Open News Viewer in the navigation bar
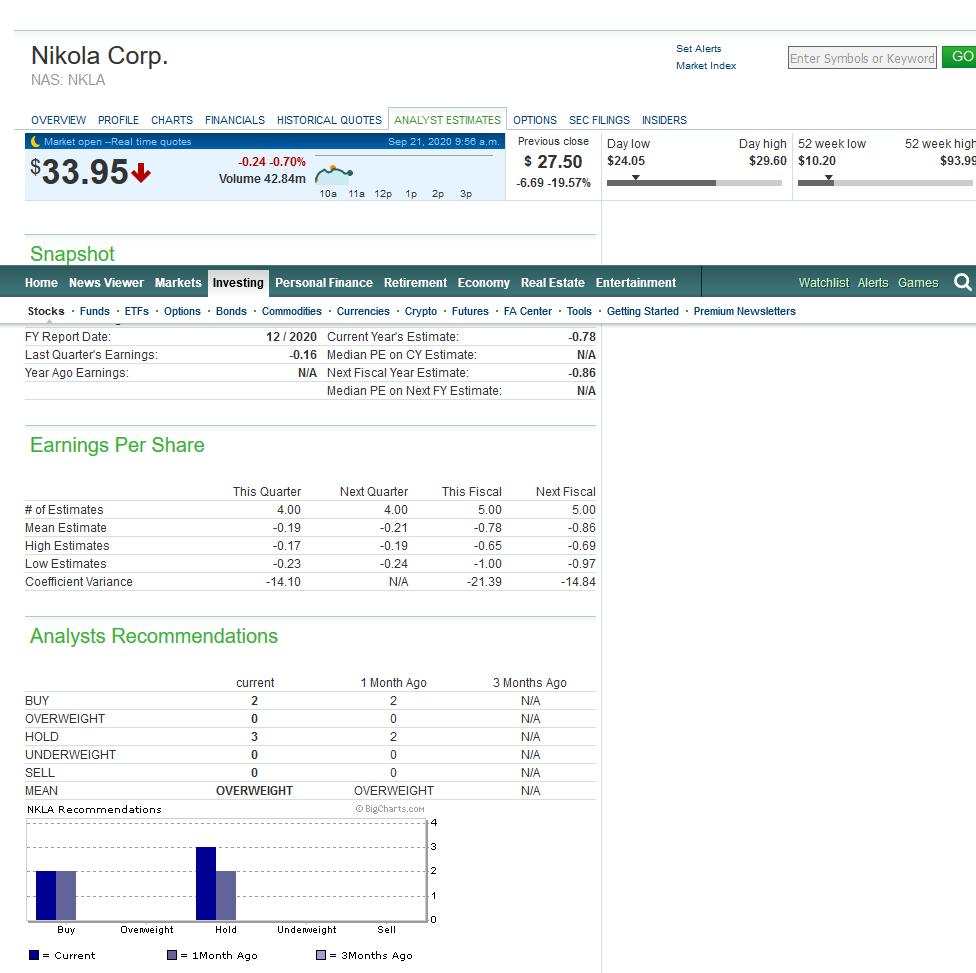 pyautogui.click(x=106, y=283)
